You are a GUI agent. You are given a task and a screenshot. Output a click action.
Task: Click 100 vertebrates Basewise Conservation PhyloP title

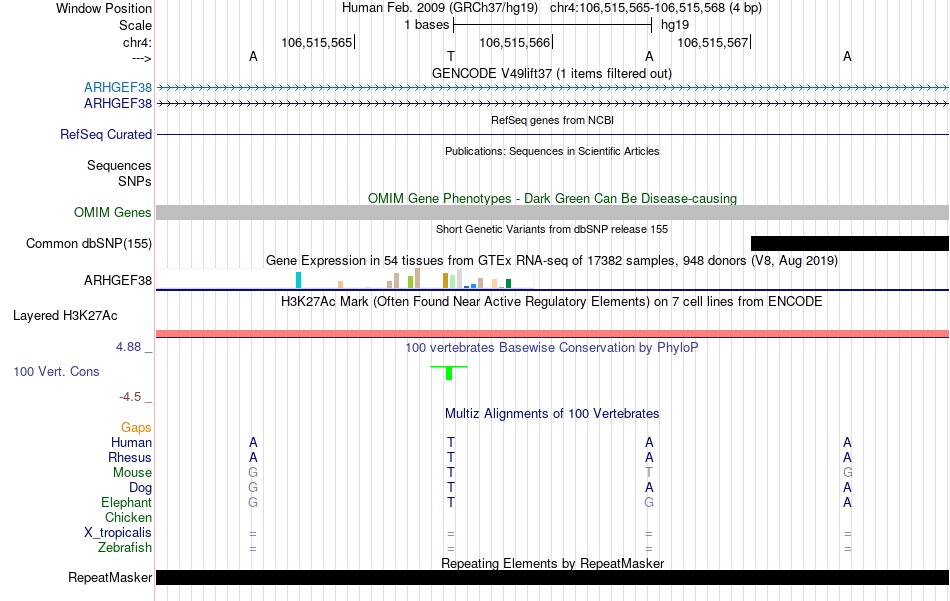(x=551, y=348)
